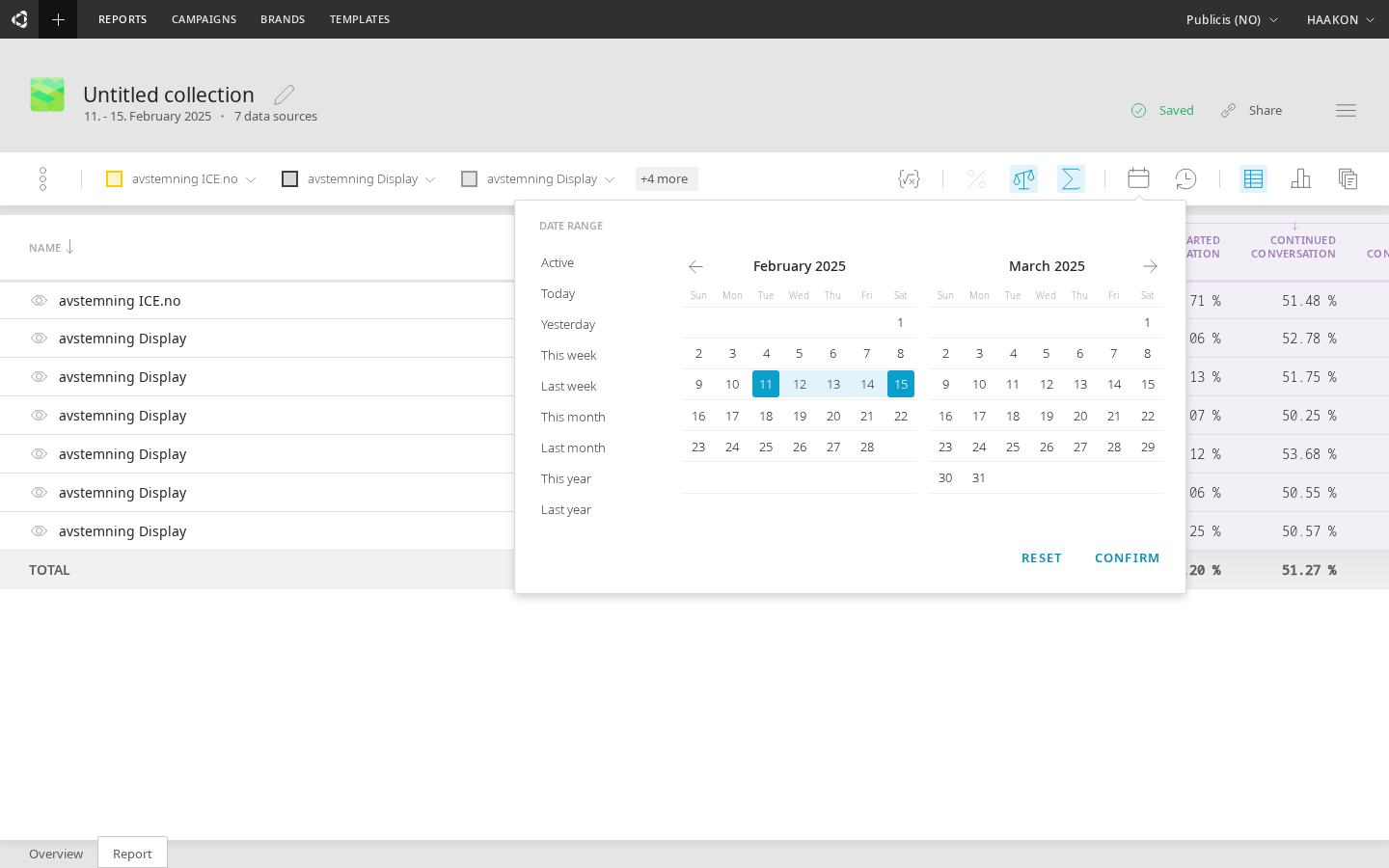
Task: Switch to the Overview tab
Action: [55, 854]
